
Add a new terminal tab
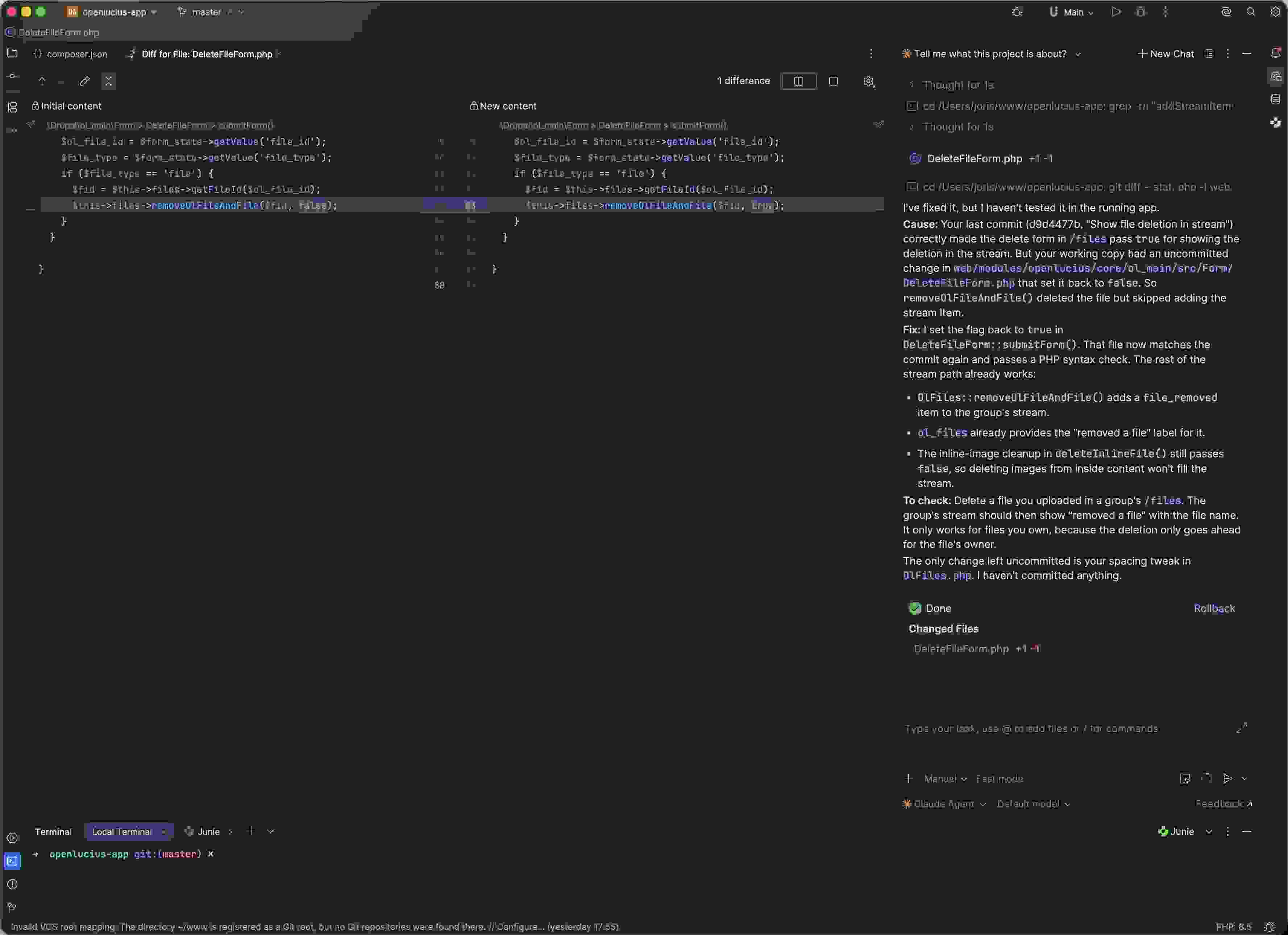[x=250, y=831]
